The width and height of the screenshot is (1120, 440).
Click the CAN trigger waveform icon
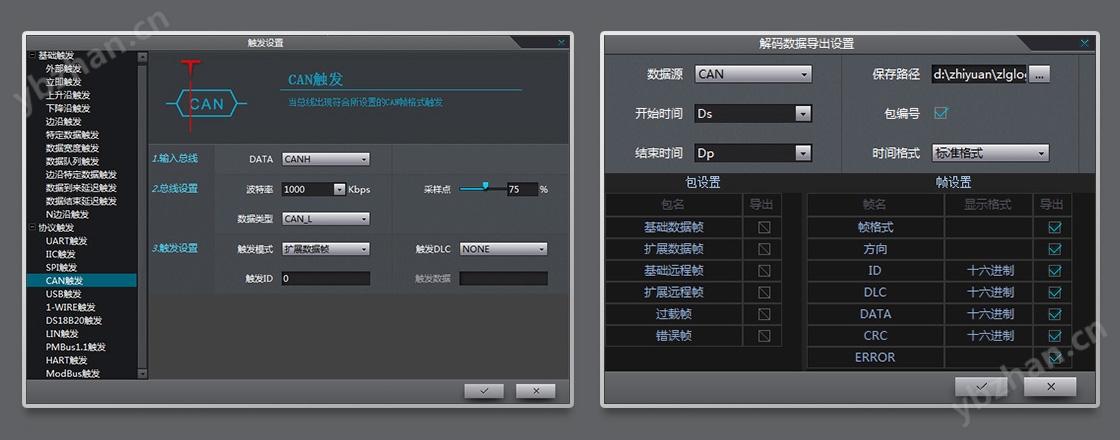pyautogui.click(x=206, y=103)
